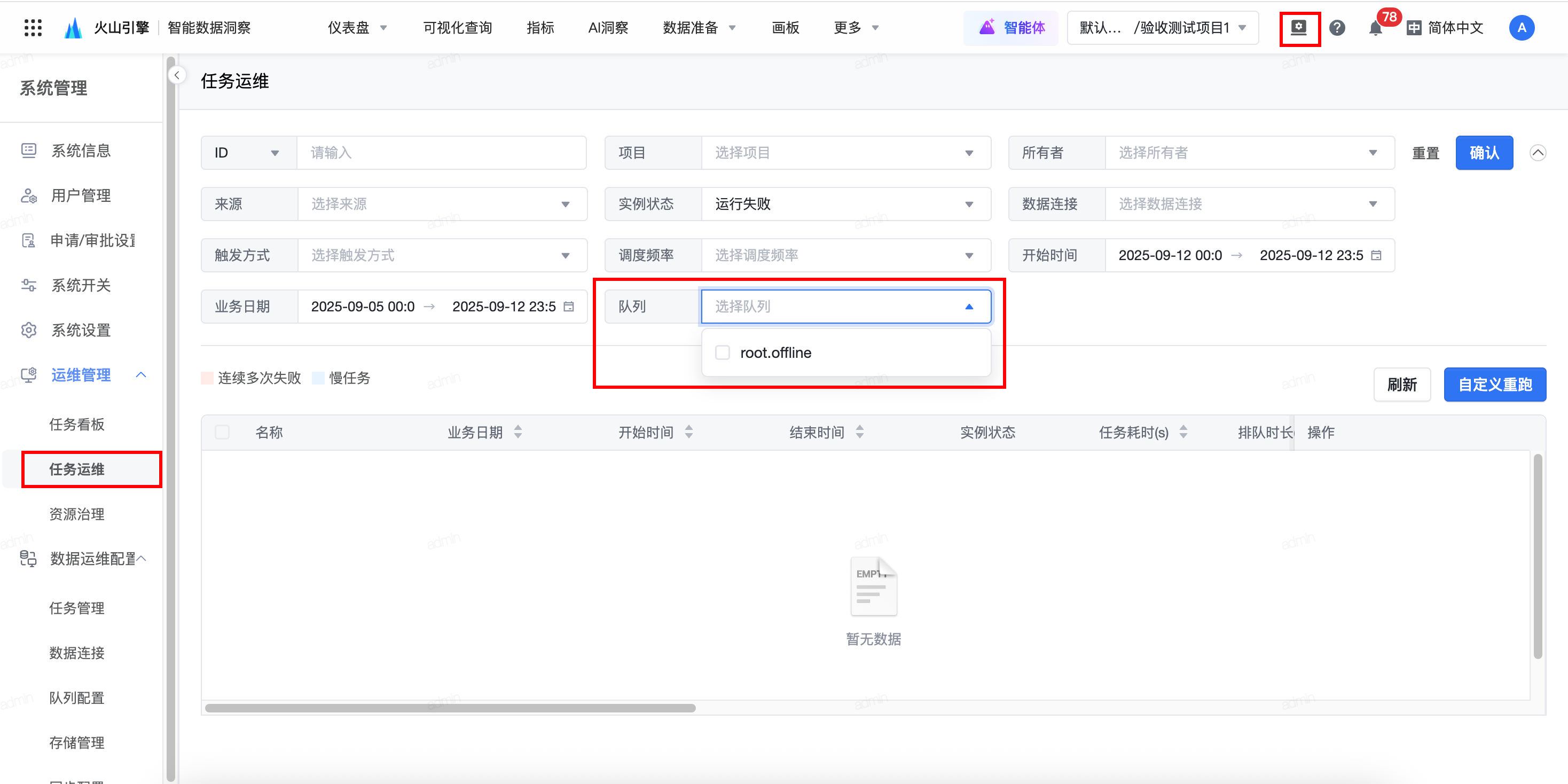The width and height of the screenshot is (1568, 784).
Task: Collapse the sidebar with arrow icon
Action: click(x=177, y=75)
